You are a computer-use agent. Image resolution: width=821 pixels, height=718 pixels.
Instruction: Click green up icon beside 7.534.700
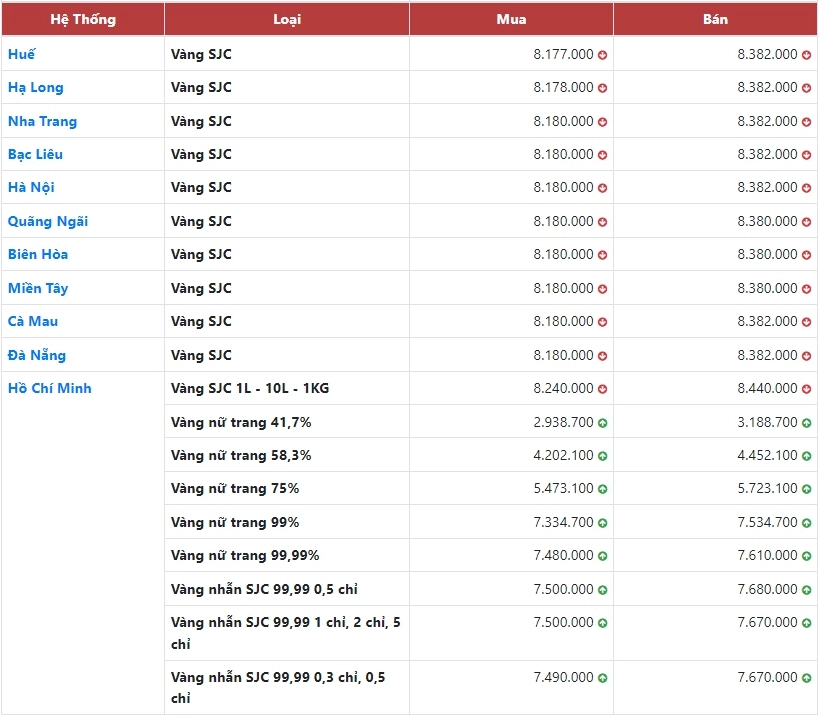click(806, 523)
